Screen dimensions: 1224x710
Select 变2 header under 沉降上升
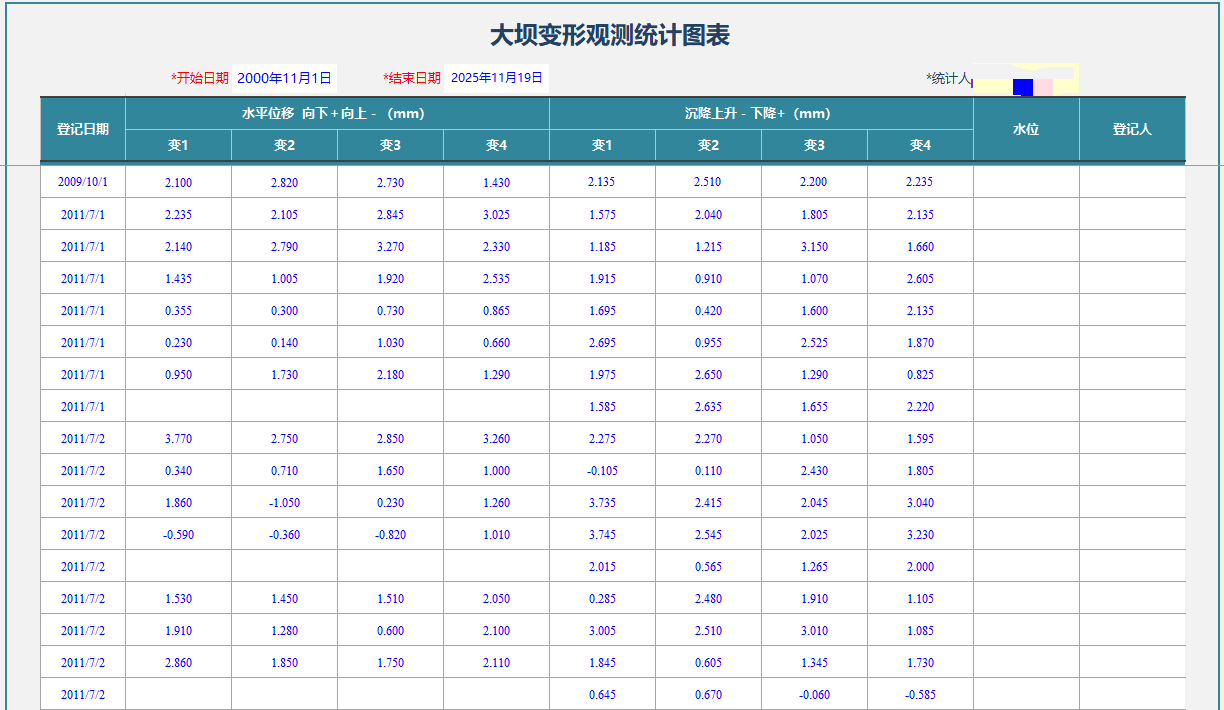[708, 145]
